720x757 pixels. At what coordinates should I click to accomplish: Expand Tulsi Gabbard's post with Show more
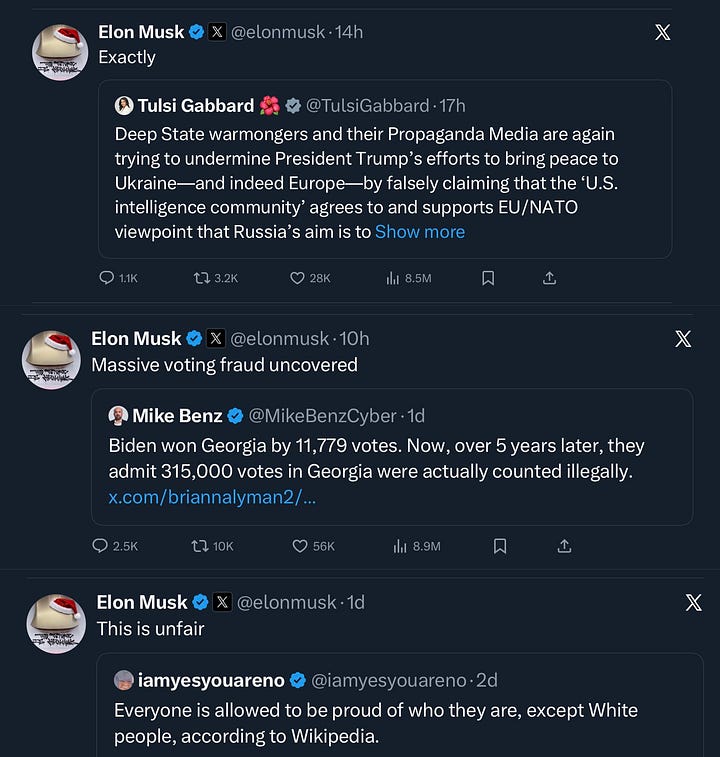[x=420, y=232]
